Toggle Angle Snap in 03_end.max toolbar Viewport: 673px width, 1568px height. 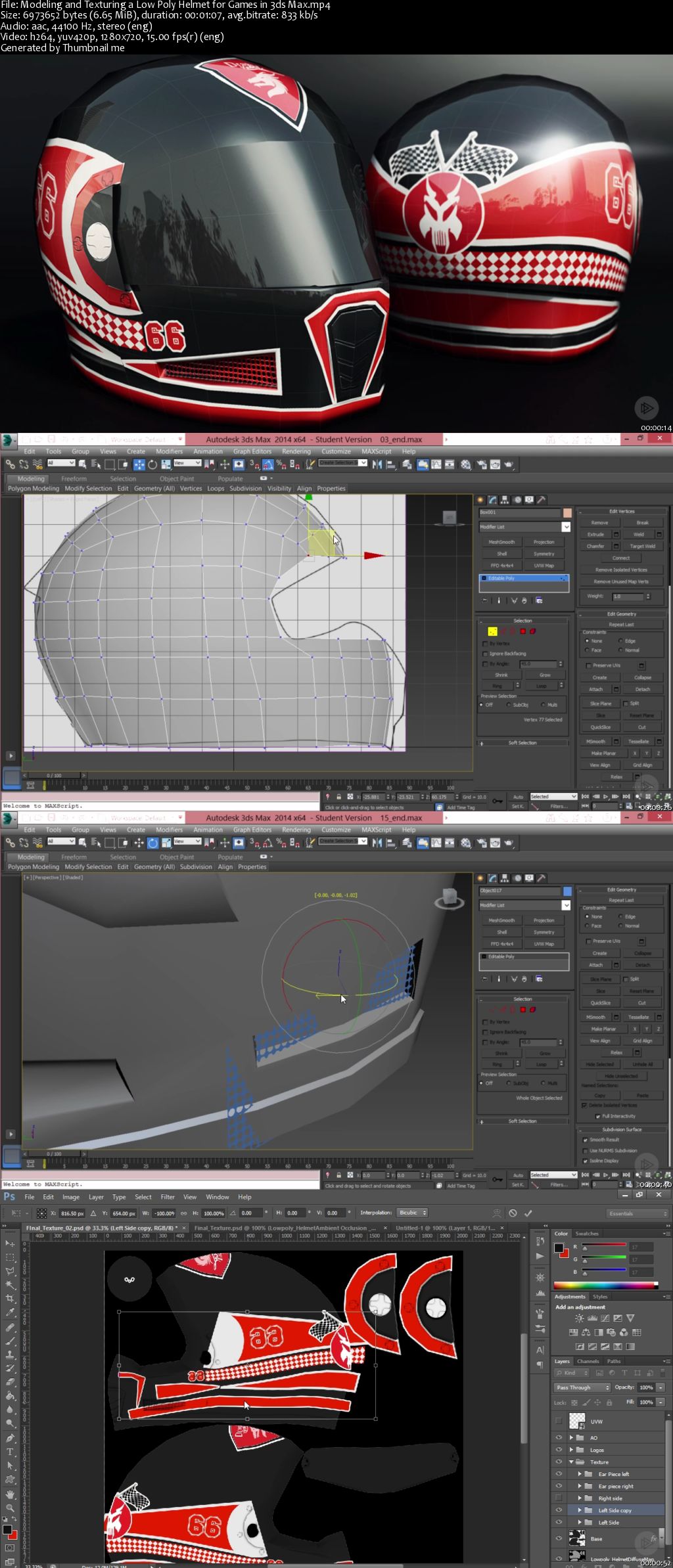268,464
